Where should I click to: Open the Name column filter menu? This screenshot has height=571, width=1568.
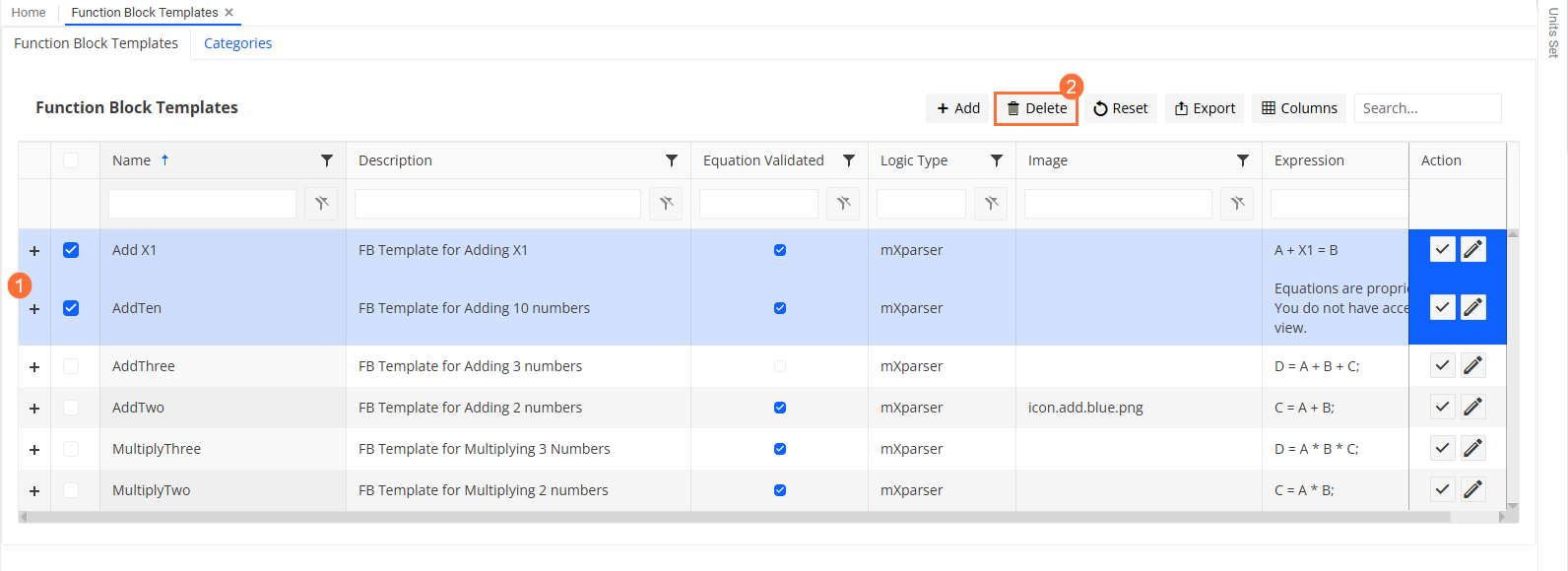[327, 160]
